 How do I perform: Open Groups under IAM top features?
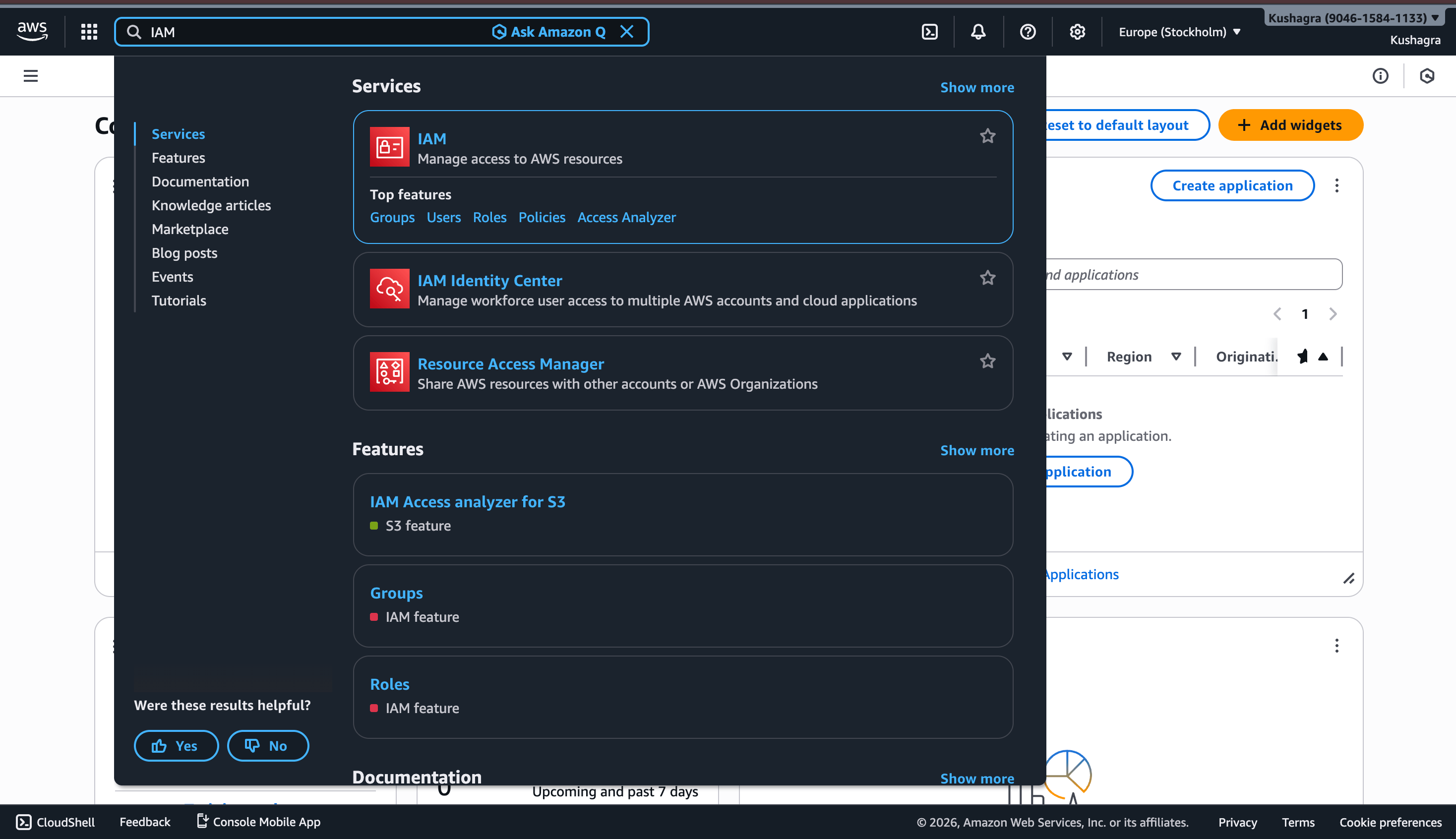tap(392, 217)
